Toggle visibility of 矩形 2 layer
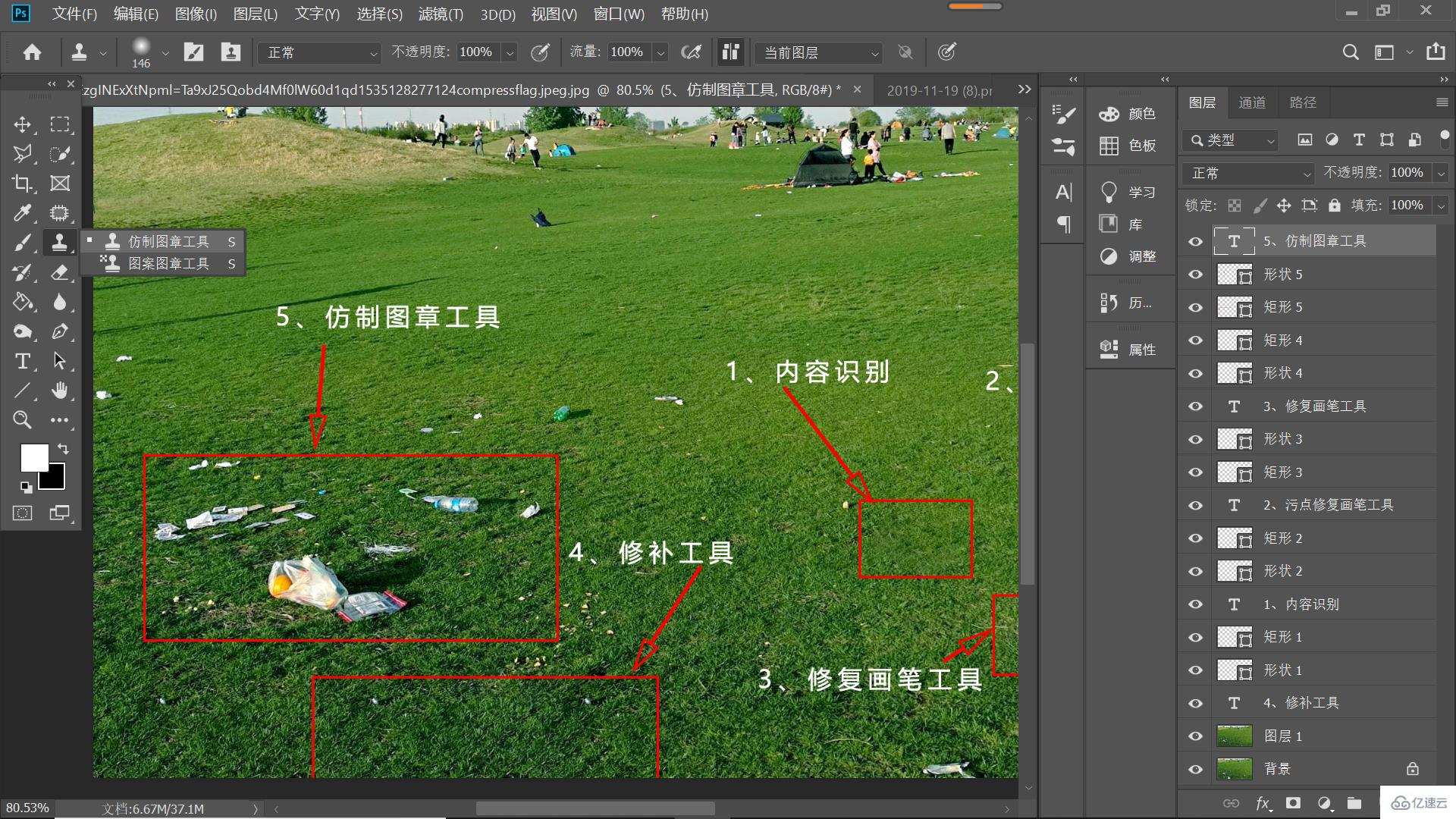This screenshot has width=1456, height=819. tap(1196, 538)
